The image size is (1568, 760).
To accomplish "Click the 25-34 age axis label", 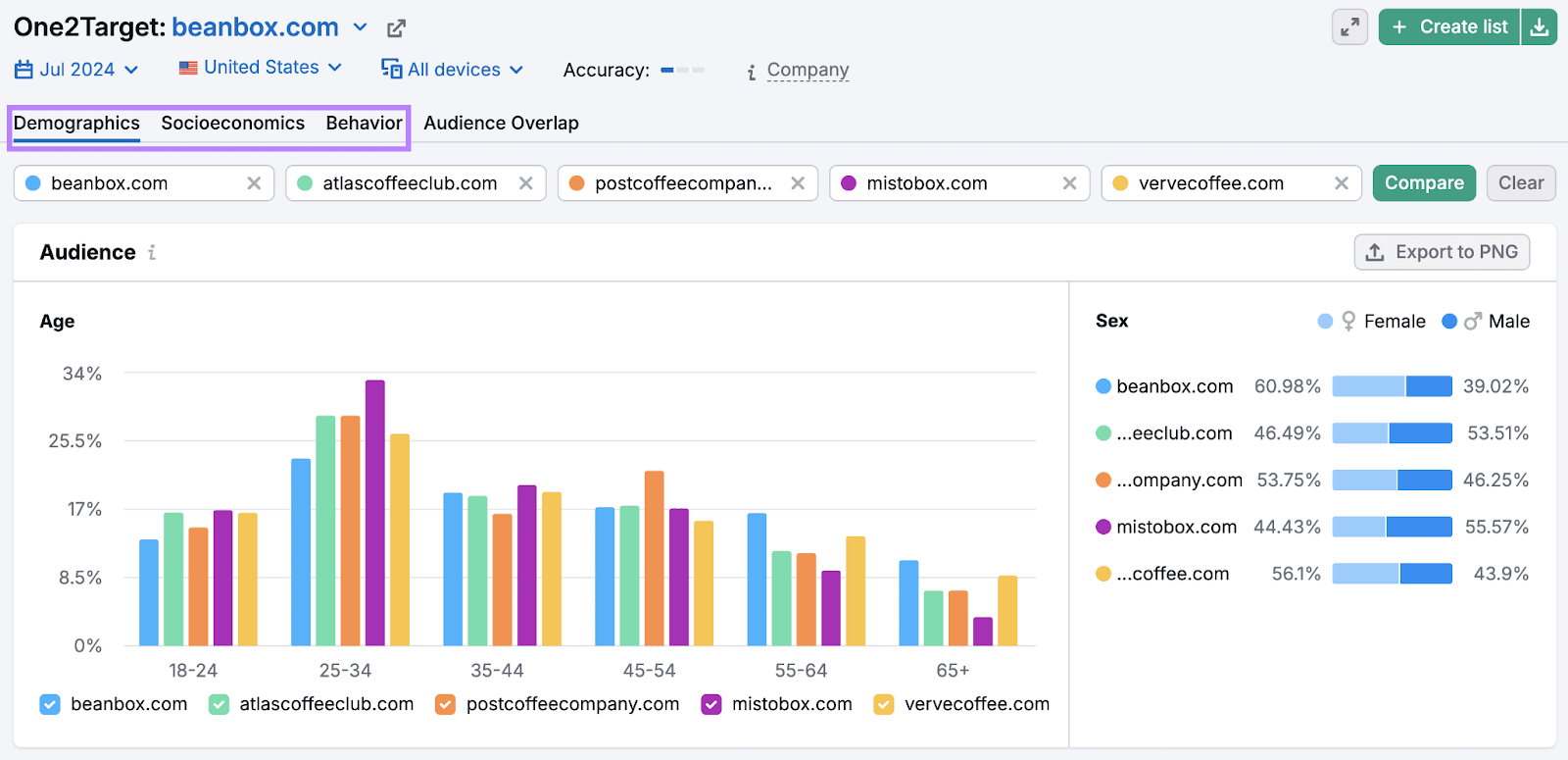I will 345,671.
